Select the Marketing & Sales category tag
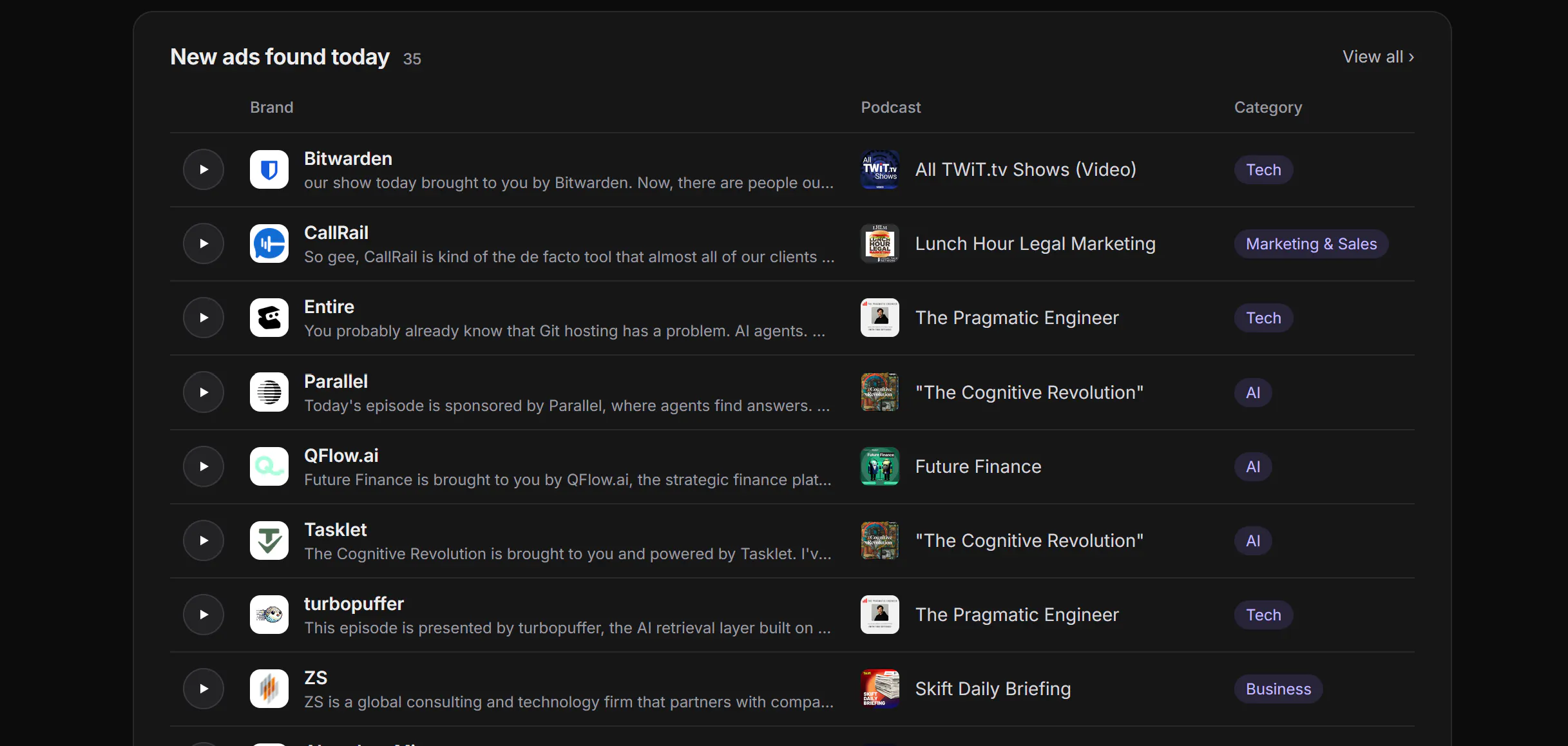The width and height of the screenshot is (1568, 746). [x=1311, y=244]
